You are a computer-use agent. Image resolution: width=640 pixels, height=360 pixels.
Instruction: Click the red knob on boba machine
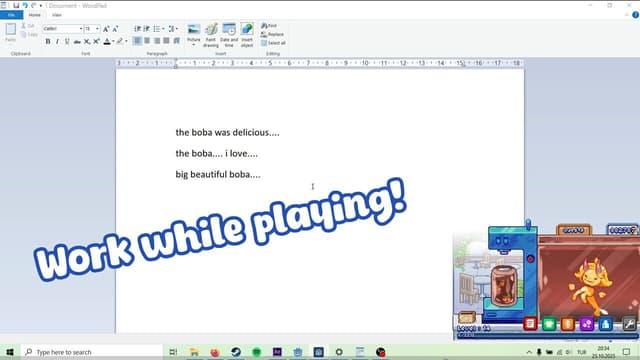[530, 259]
